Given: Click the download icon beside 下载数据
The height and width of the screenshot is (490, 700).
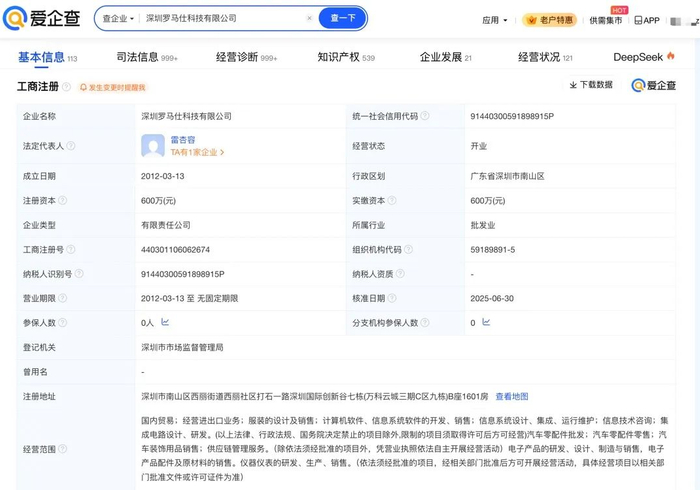Looking at the screenshot, I should tap(573, 85).
